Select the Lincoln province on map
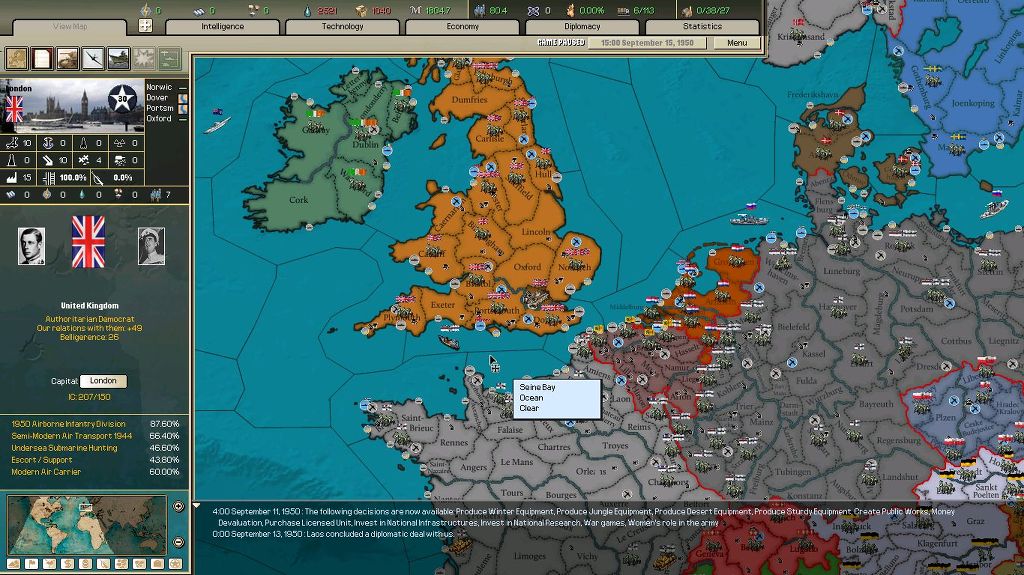 click(x=536, y=232)
